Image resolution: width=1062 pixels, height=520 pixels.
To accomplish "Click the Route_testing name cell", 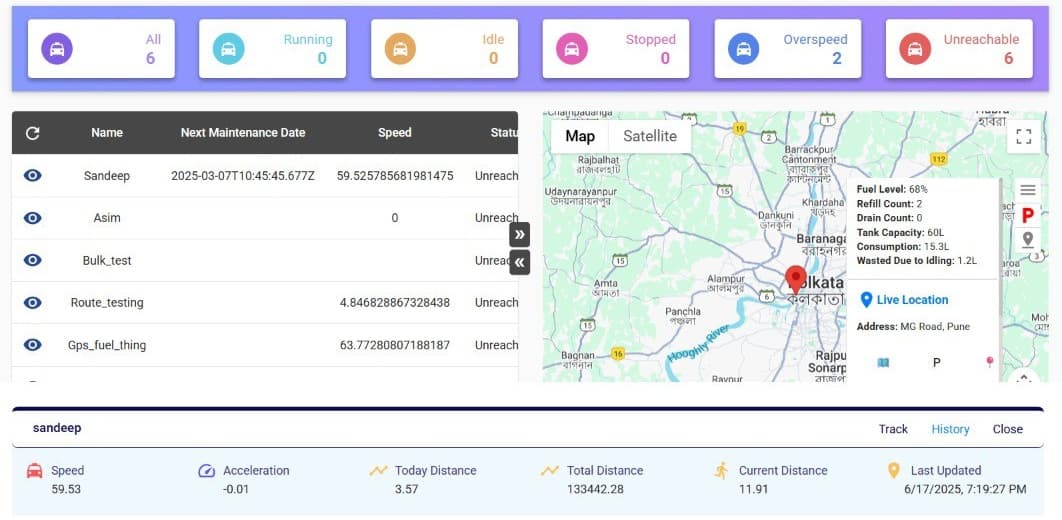I will click(x=107, y=303).
